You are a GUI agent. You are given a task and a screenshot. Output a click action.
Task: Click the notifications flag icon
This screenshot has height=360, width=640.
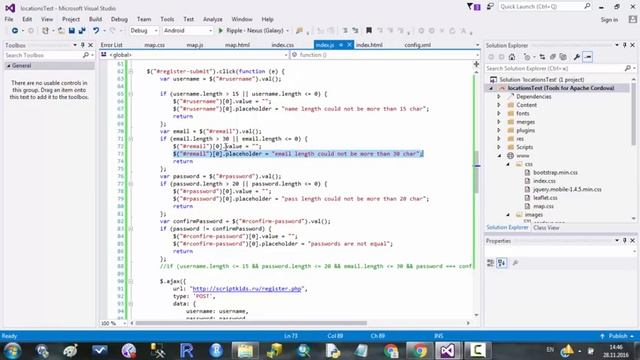pyautogui.click(x=473, y=7)
